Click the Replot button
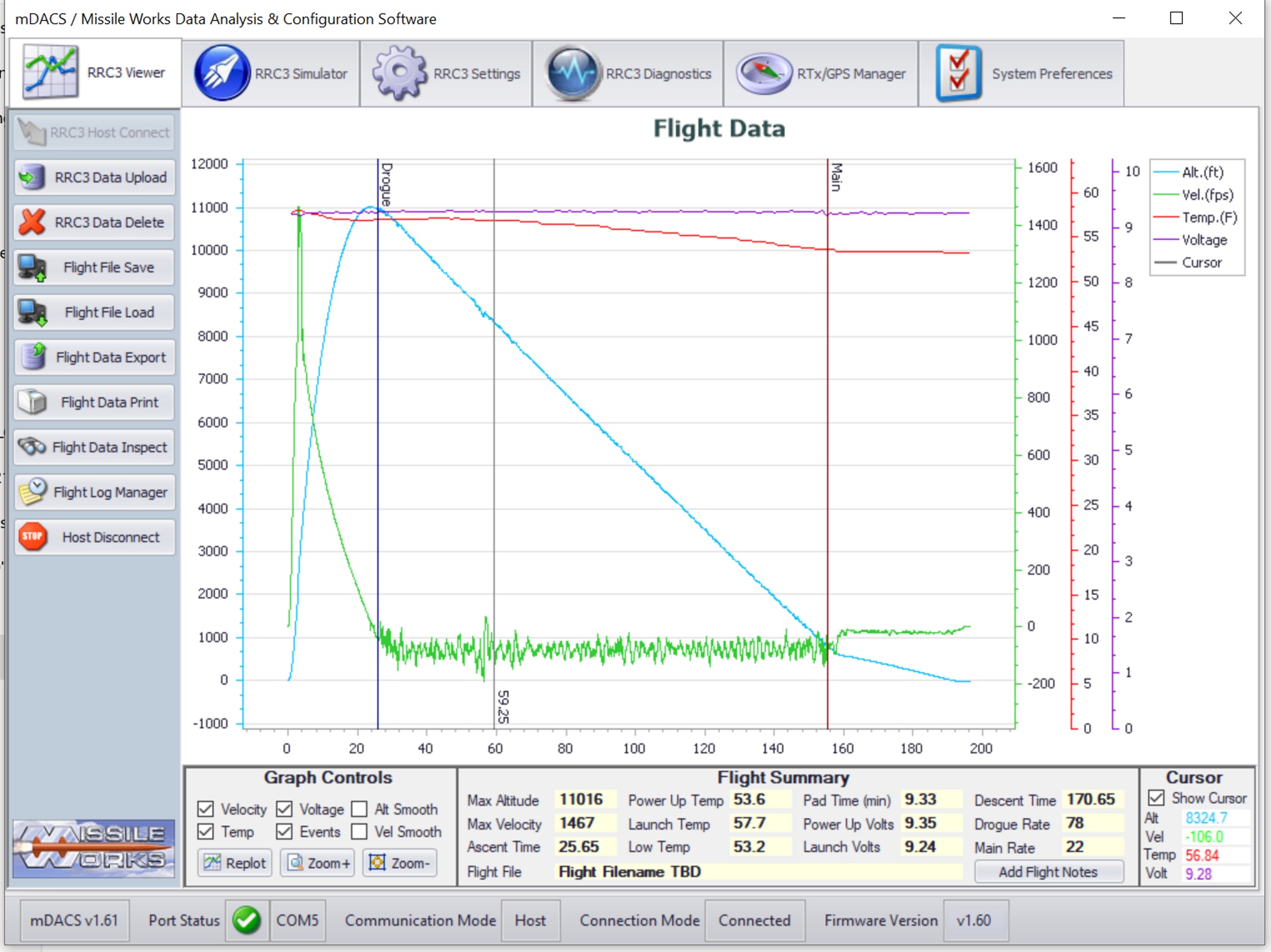Image resolution: width=1271 pixels, height=952 pixels. 235,863
